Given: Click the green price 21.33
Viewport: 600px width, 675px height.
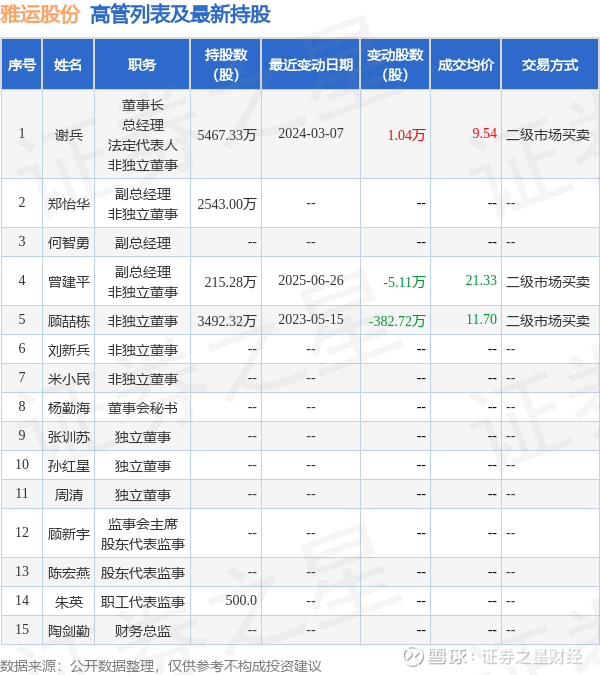Looking at the screenshot, I should [x=481, y=280].
